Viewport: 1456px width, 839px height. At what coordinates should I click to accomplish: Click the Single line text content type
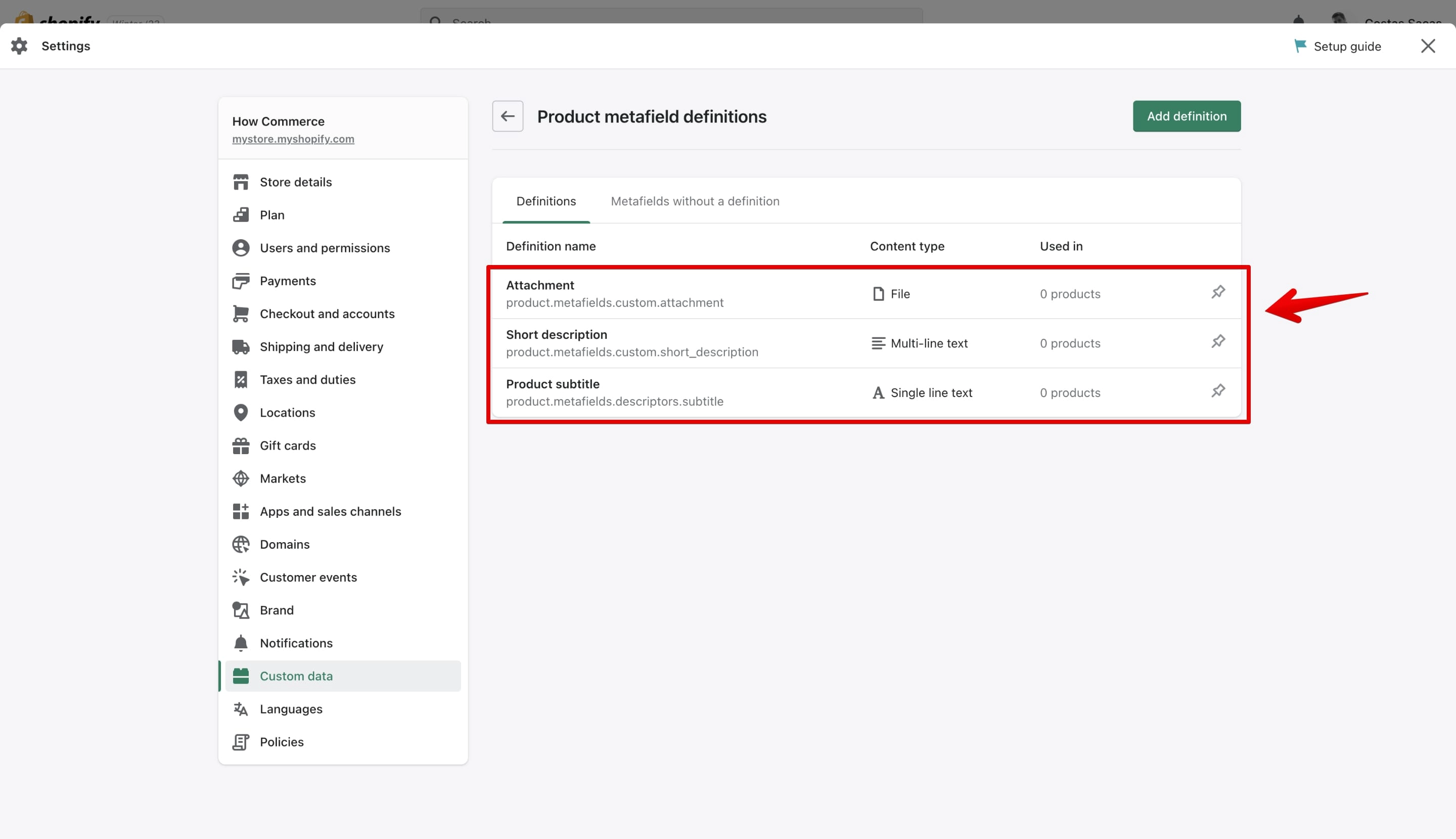click(x=922, y=393)
